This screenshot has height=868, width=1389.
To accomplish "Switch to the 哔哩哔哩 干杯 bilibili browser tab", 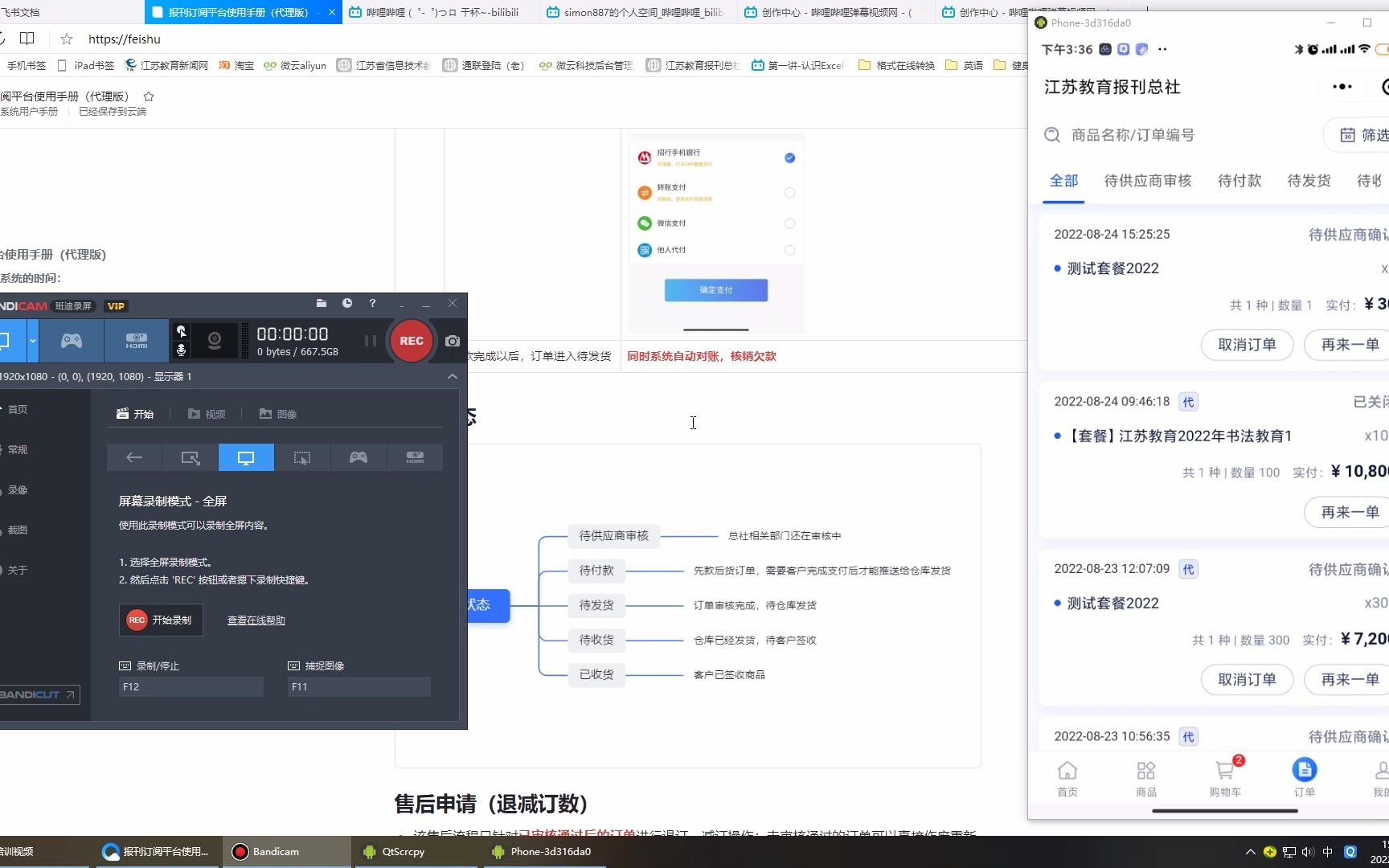I will point(442,12).
